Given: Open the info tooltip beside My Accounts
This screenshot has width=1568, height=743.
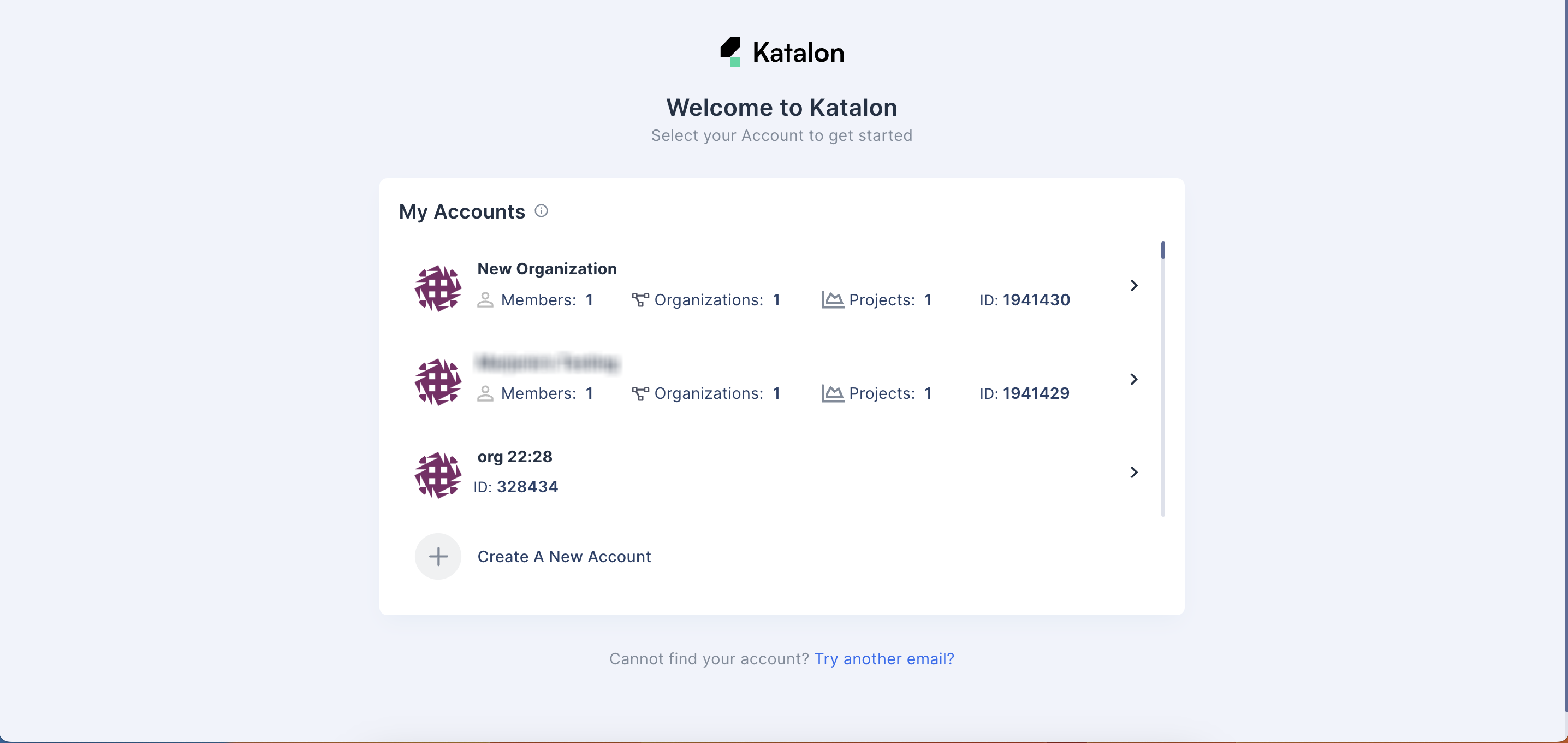Looking at the screenshot, I should (541, 210).
